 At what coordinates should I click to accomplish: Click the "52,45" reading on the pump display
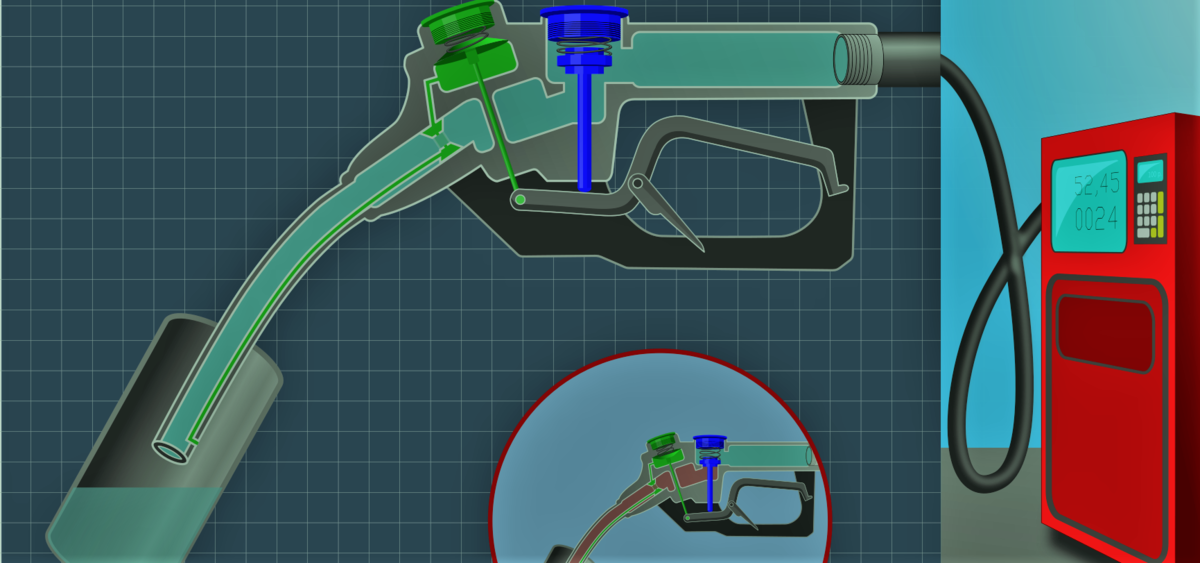coord(1095,186)
